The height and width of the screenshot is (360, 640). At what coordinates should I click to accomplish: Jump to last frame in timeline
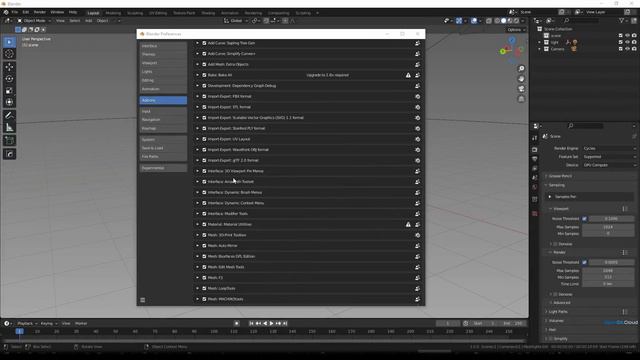click(285, 324)
